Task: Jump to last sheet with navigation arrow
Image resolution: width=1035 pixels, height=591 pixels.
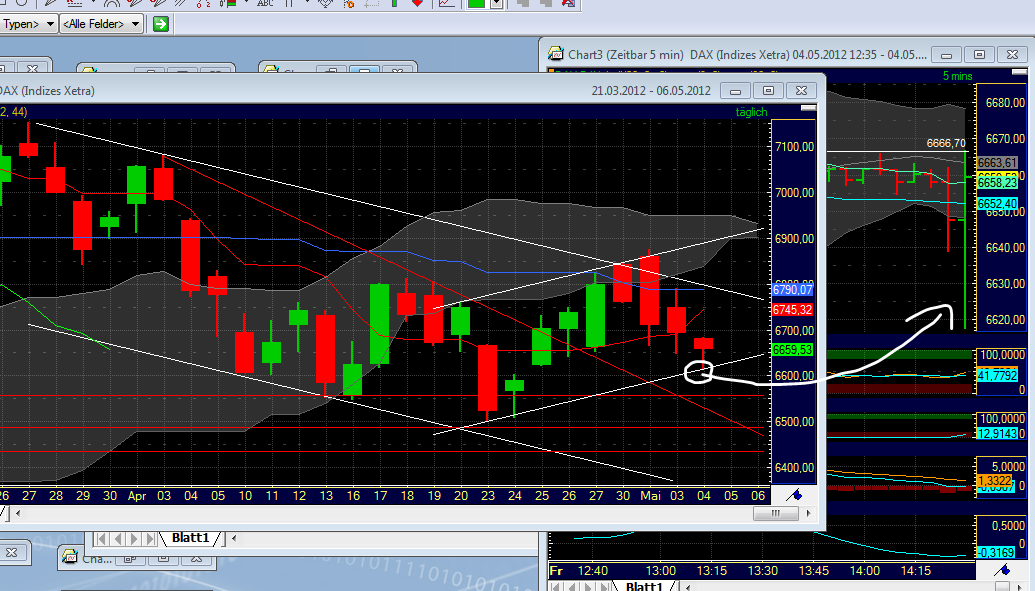Action: (150, 539)
